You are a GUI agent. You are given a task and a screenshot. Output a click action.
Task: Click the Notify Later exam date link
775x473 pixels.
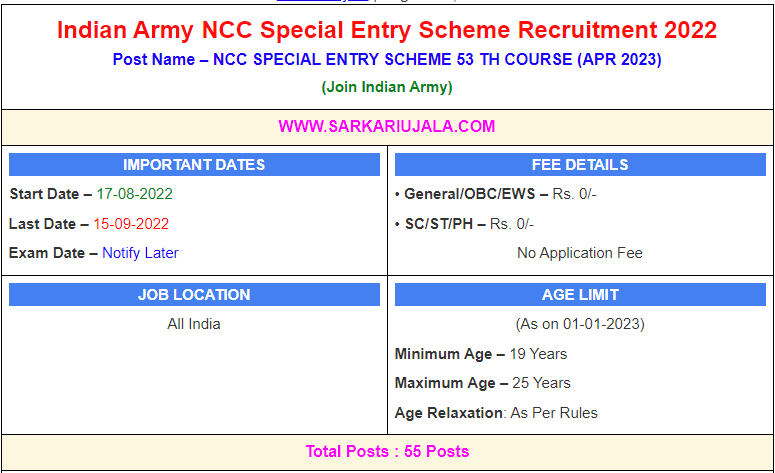point(140,253)
